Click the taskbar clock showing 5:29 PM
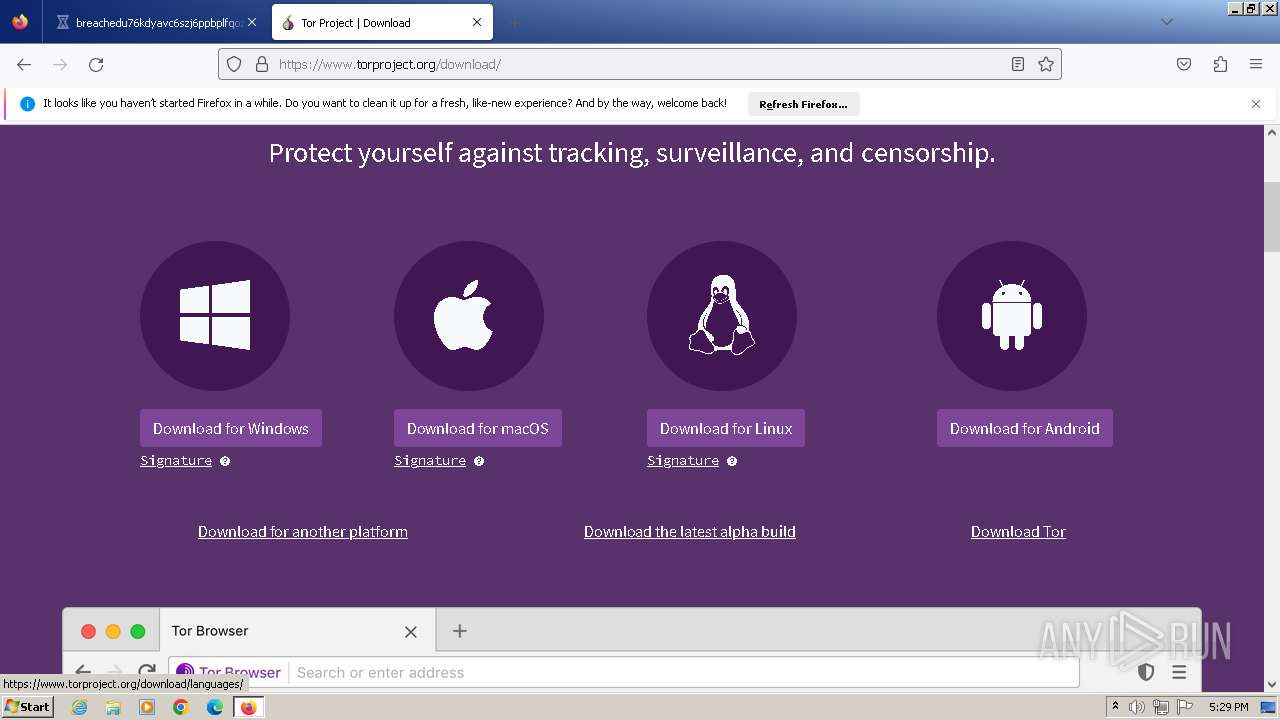The image size is (1280, 720). point(1228,707)
